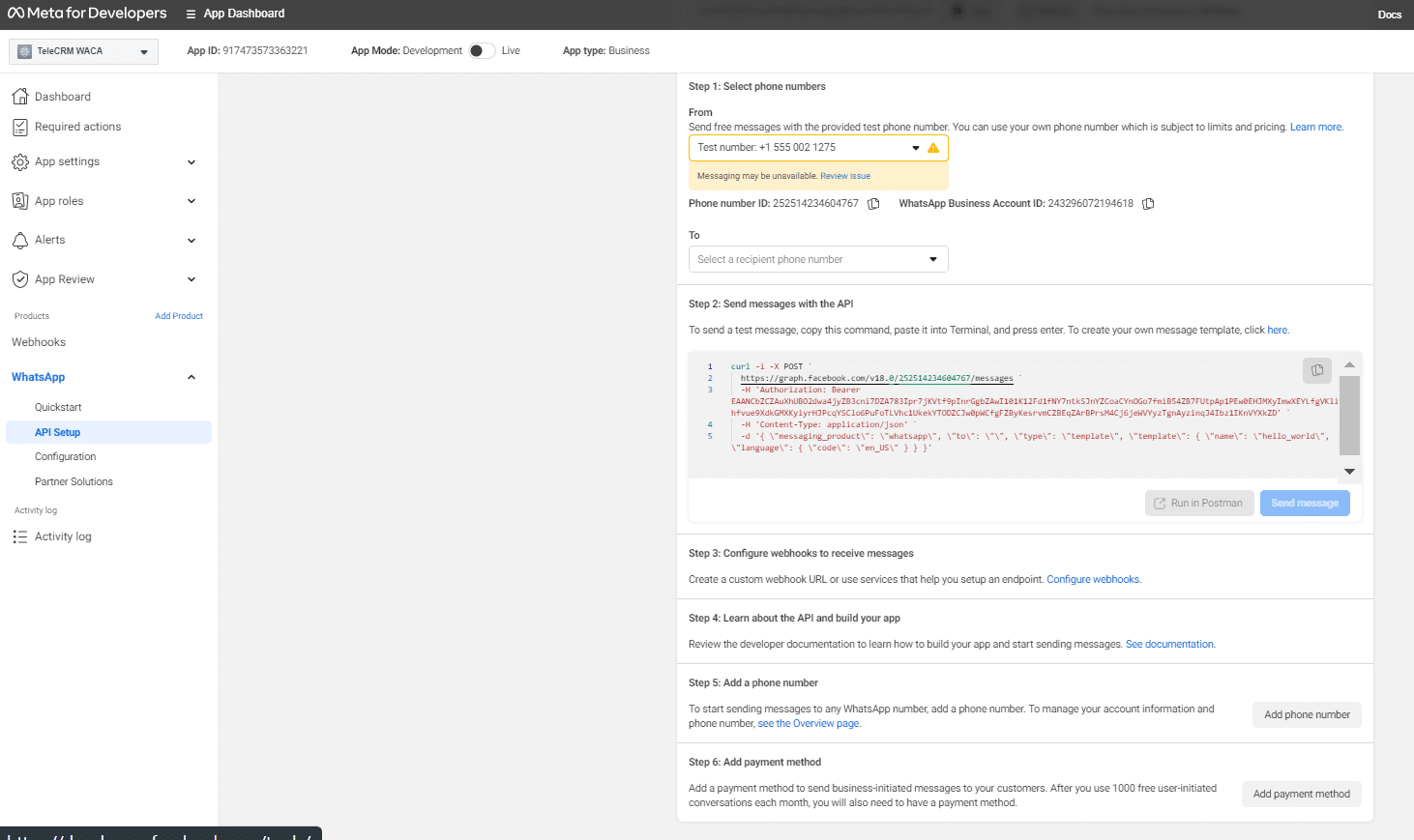The width and height of the screenshot is (1414, 840).
Task: Click the App type Business label
Action: click(x=606, y=51)
